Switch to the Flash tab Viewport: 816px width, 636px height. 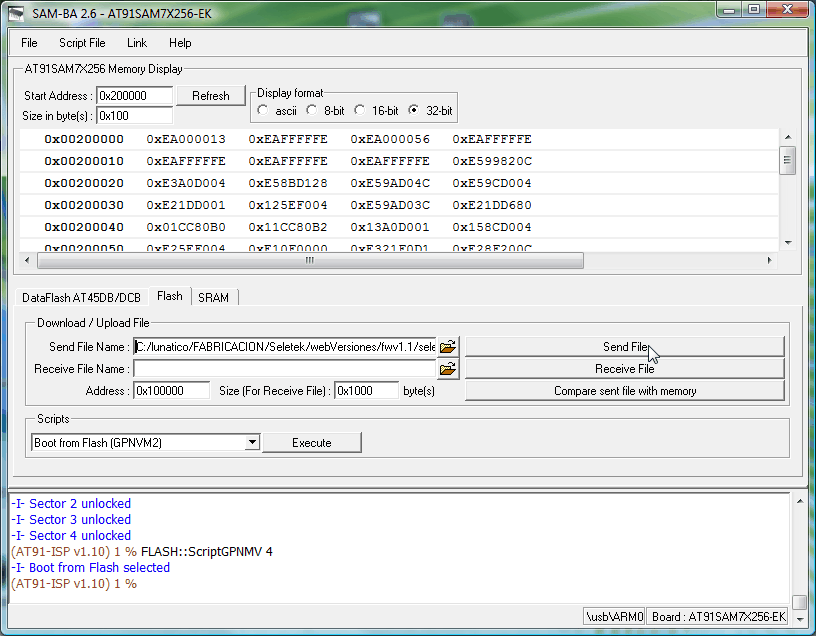pyautogui.click(x=170, y=296)
